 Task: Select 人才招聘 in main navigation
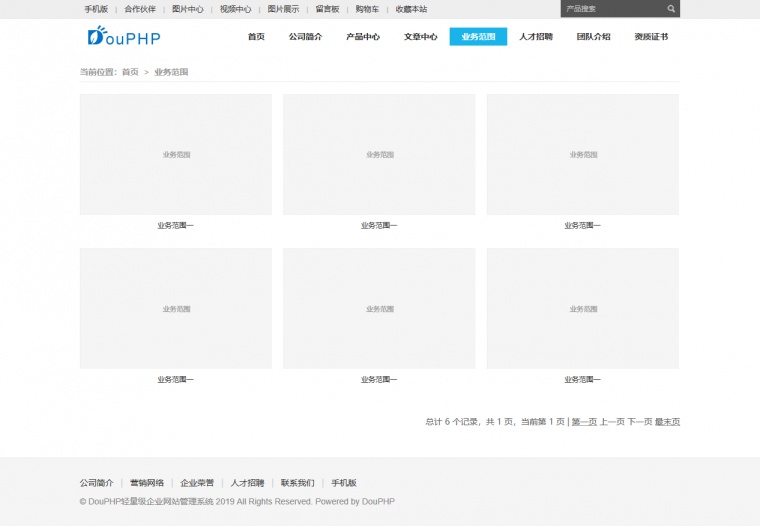point(536,37)
